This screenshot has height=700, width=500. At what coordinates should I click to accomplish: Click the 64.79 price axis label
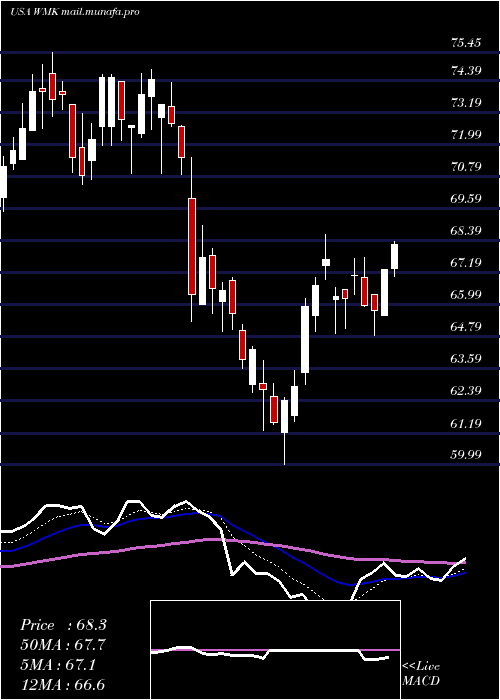(466, 327)
